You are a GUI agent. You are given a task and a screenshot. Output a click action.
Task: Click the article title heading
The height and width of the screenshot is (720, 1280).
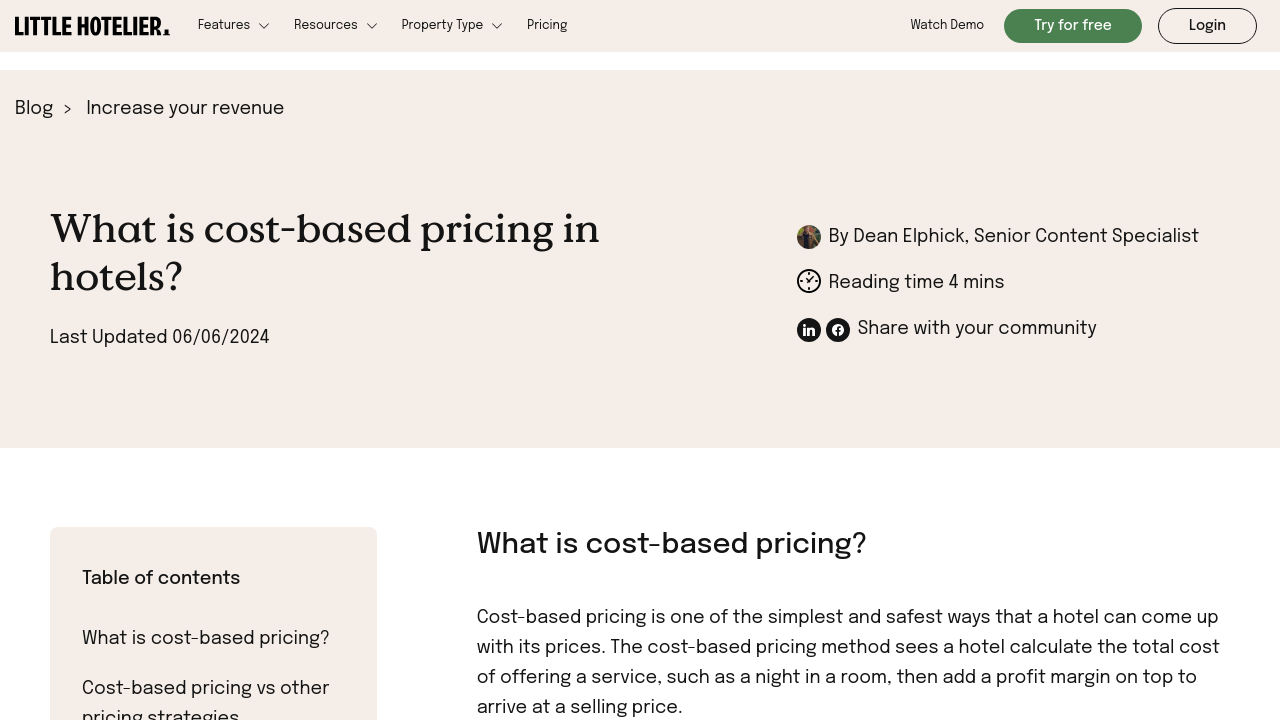click(x=325, y=253)
